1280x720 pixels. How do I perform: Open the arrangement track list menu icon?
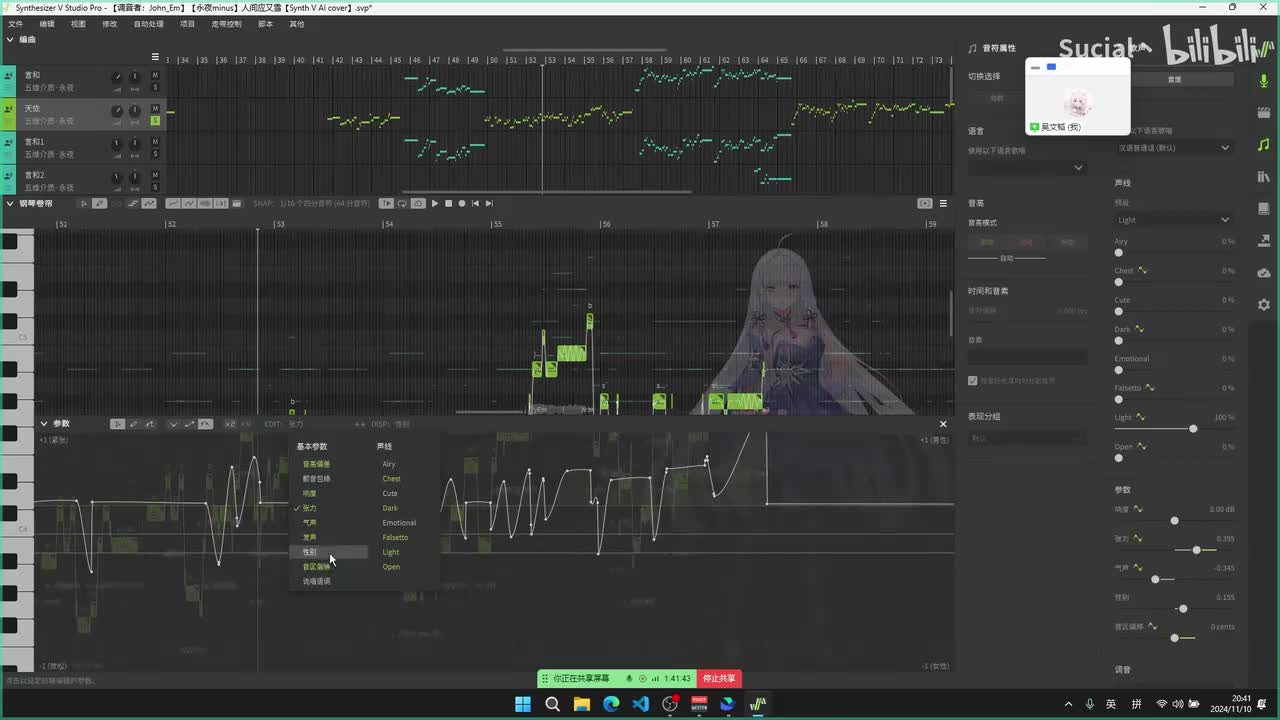coord(155,57)
